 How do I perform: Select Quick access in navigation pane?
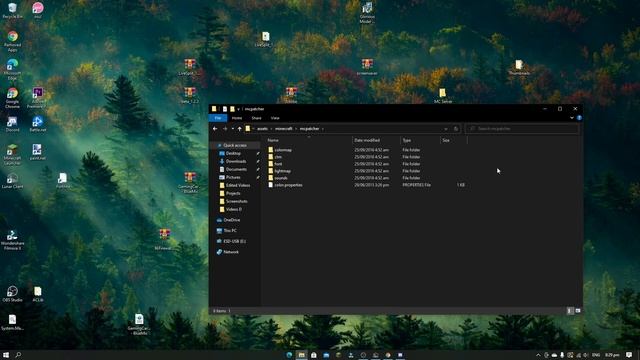[x=235, y=145]
